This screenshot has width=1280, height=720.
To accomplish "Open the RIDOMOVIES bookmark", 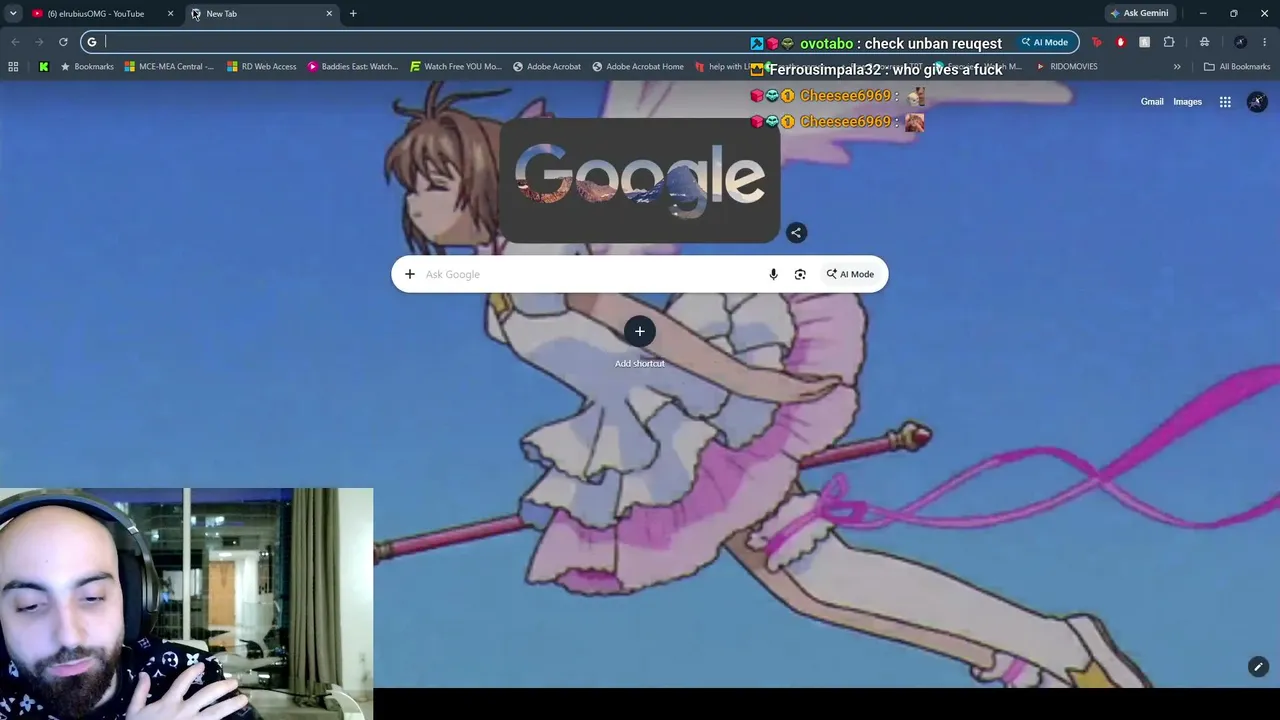I will pyautogui.click(x=1067, y=67).
